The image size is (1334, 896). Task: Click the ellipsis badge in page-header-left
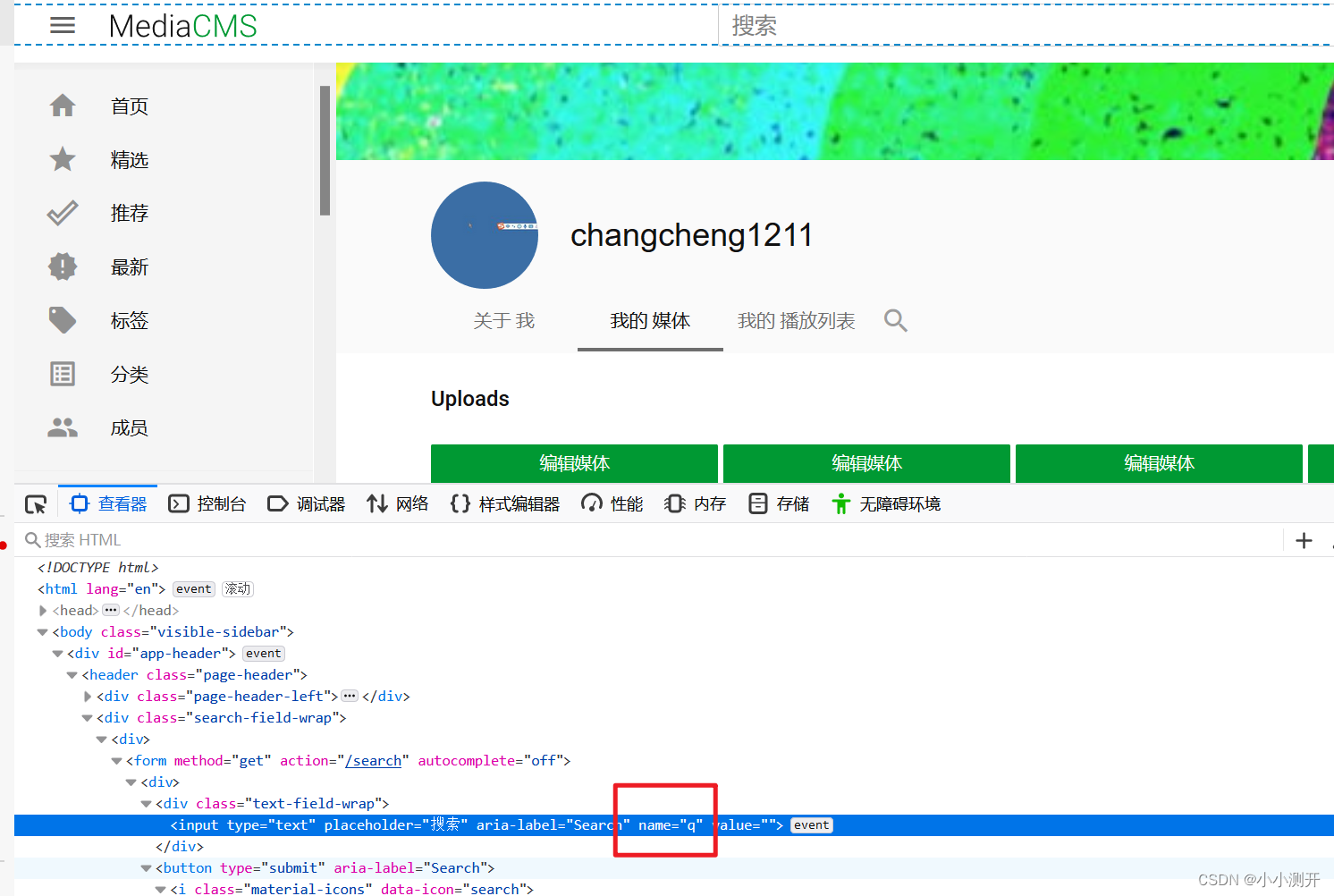click(x=350, y=697)
